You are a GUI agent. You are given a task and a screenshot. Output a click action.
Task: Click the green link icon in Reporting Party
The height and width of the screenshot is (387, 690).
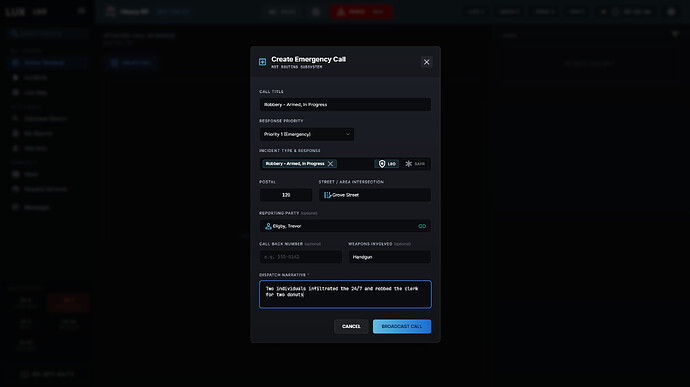point(422,226)
